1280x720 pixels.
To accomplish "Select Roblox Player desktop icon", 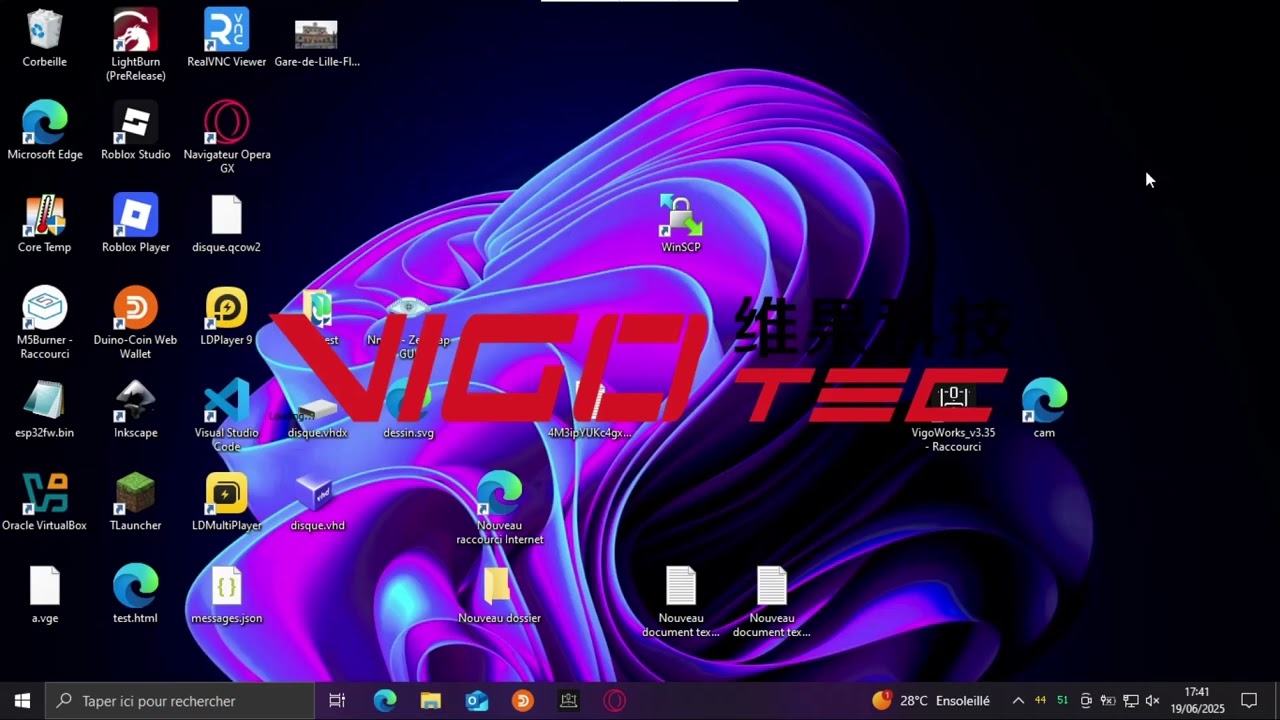I will pos(136,224).
